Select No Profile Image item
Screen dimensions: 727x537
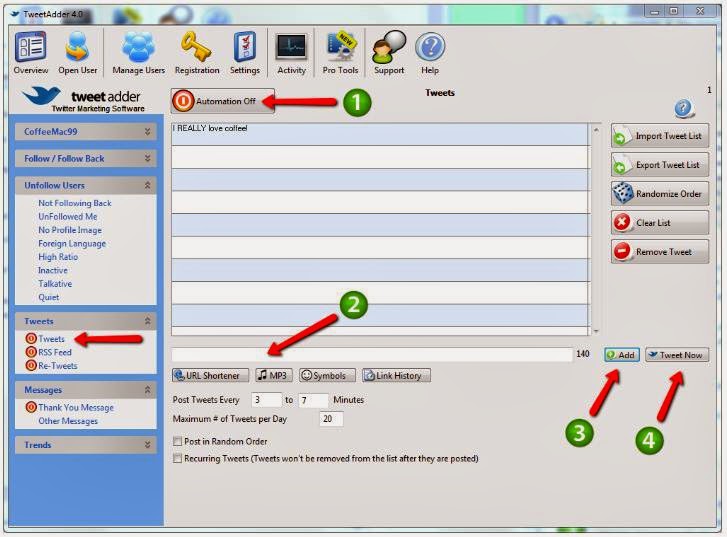pyautogui.click(x=70, y=230)
